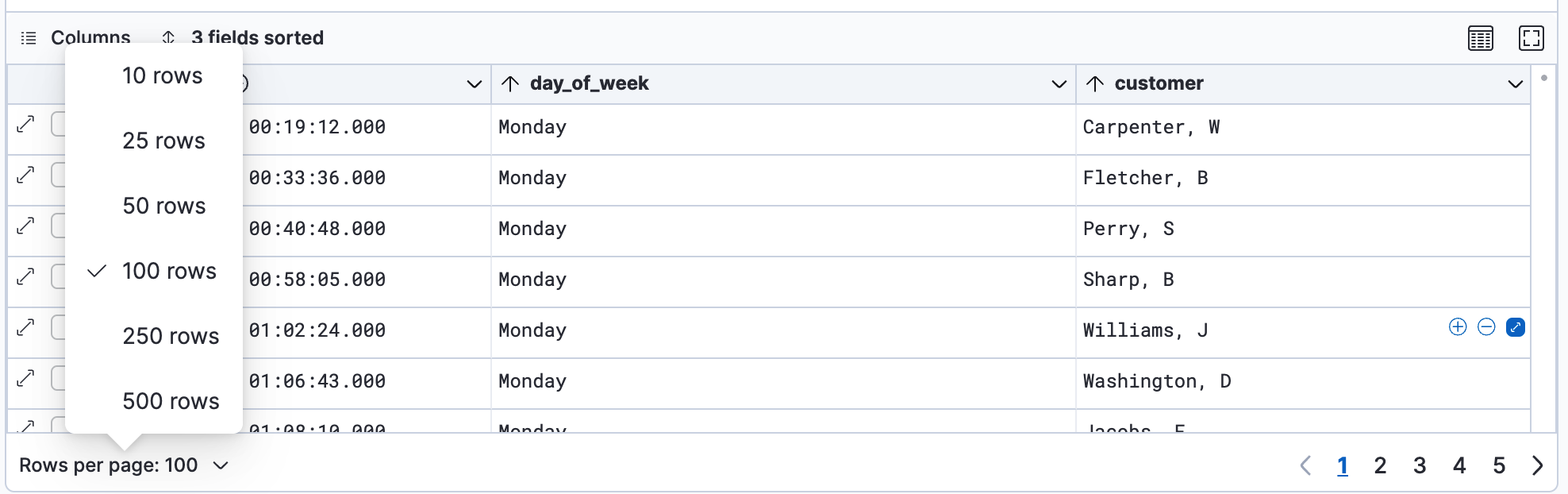Choose 25 rows per page
1568x494 pixels.
pyautogui.click(x=163, y=141)
